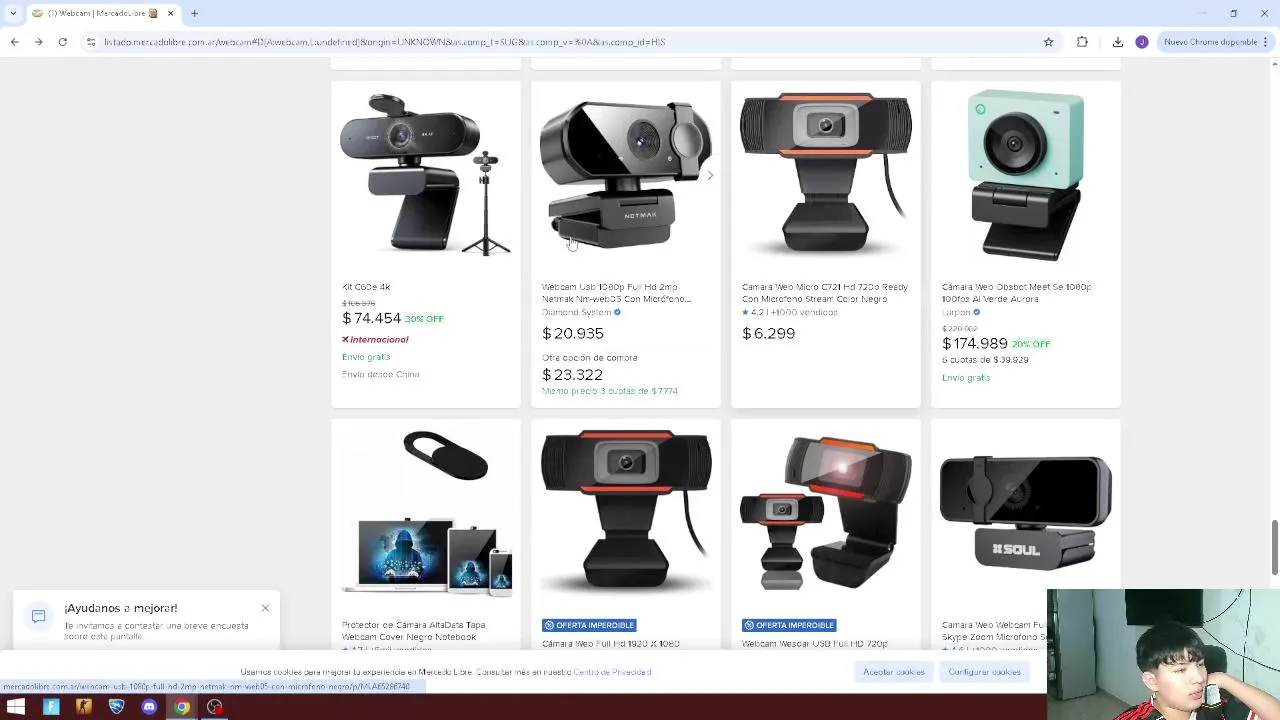This screenshot has width=1280, height=720.
Task: Open Counter-Strike from the taskbar
Action: (84, 707)
